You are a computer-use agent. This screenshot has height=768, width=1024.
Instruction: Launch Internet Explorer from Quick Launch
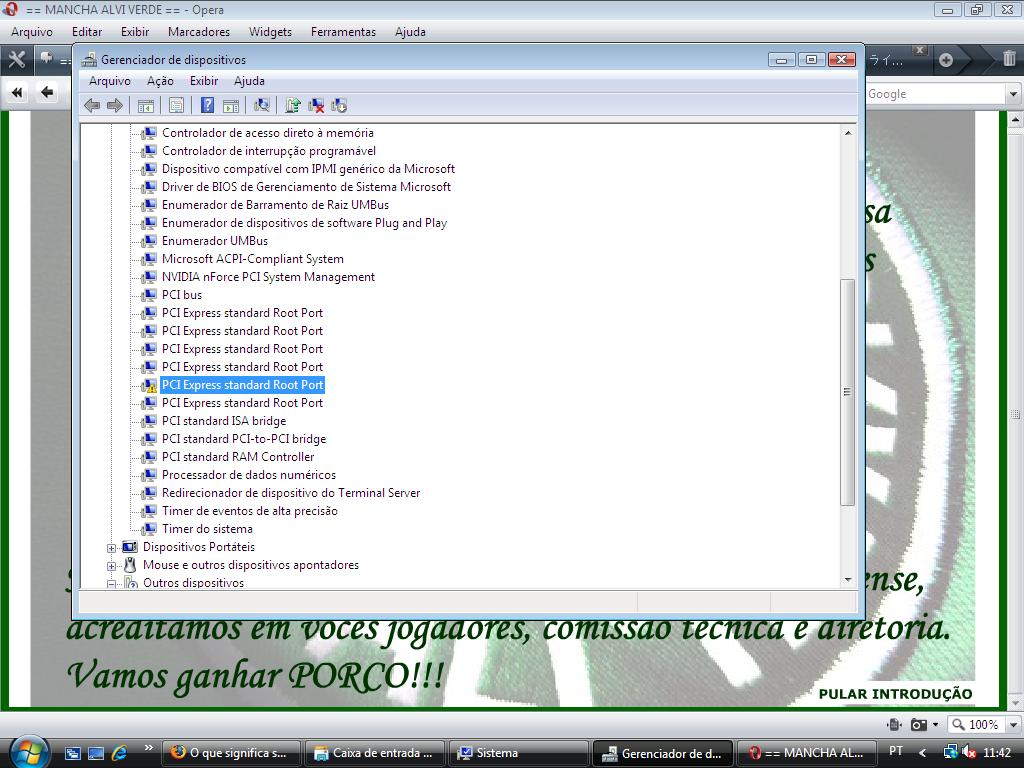[x=120, y=754]
